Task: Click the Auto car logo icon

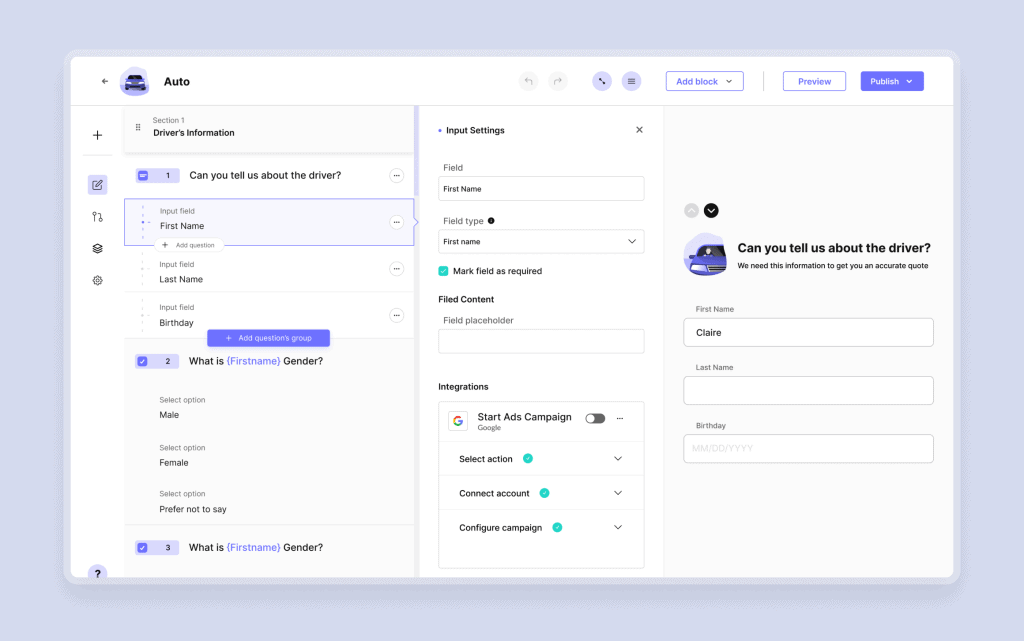Action: coord(135,82)
